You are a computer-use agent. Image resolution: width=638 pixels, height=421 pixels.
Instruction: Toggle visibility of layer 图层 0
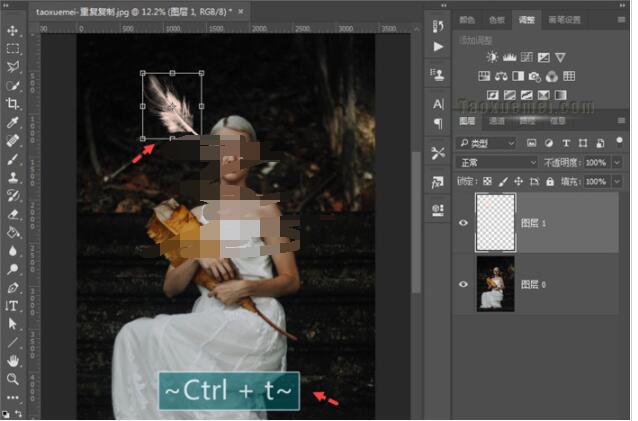pos(463,284)
